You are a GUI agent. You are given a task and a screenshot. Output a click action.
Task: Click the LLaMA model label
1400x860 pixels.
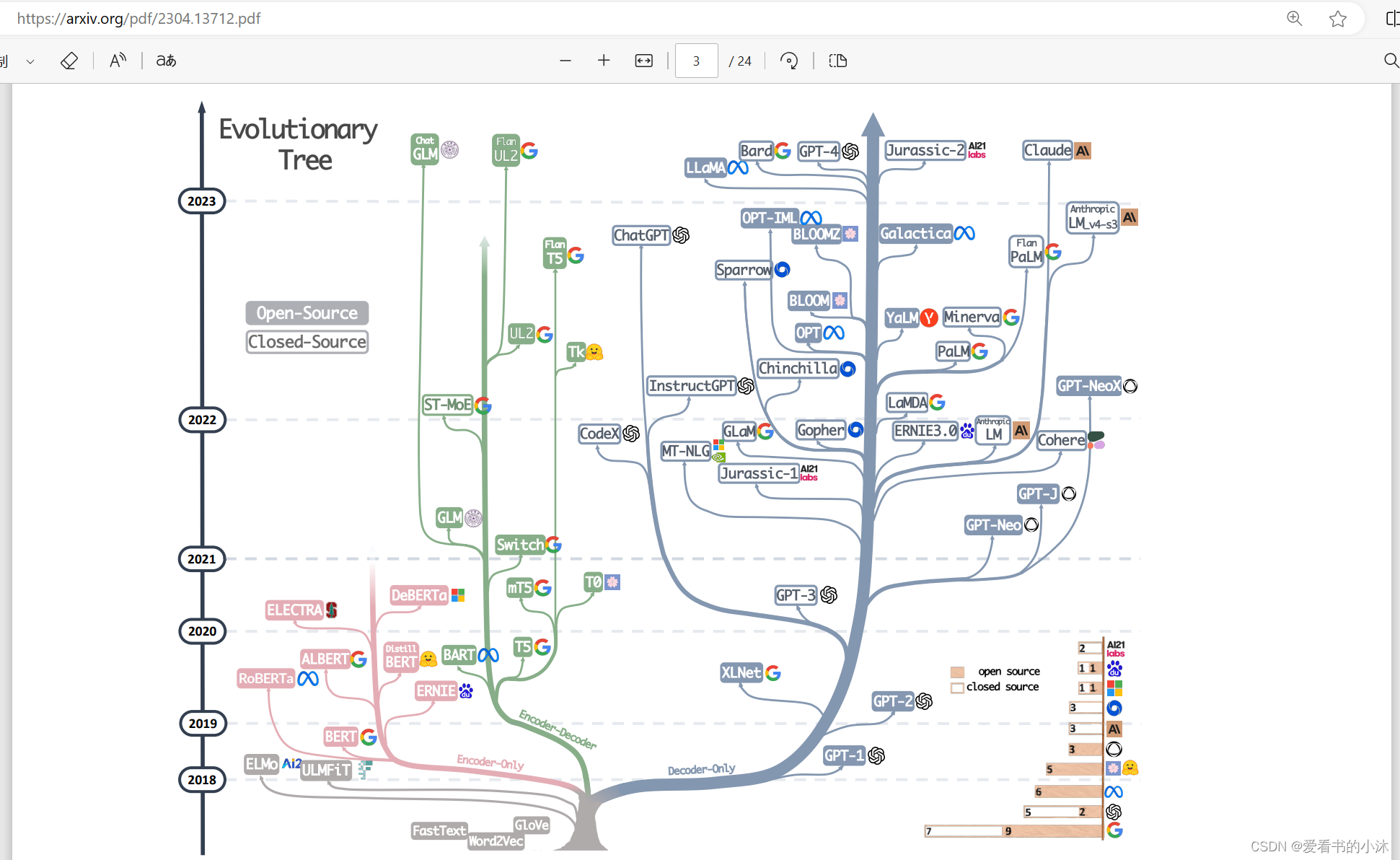pyautogui.click(x=705, y=167)
